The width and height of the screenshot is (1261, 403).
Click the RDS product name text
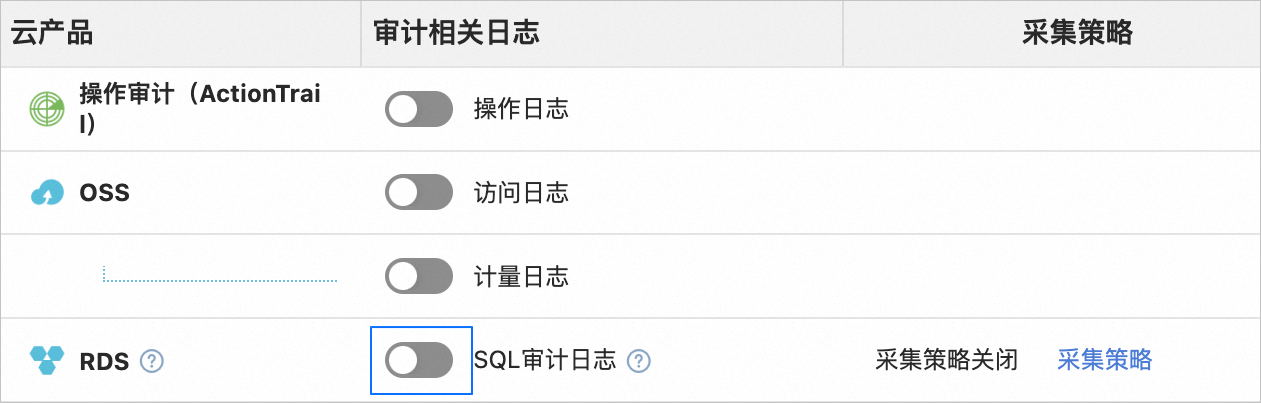pos(104,361)
